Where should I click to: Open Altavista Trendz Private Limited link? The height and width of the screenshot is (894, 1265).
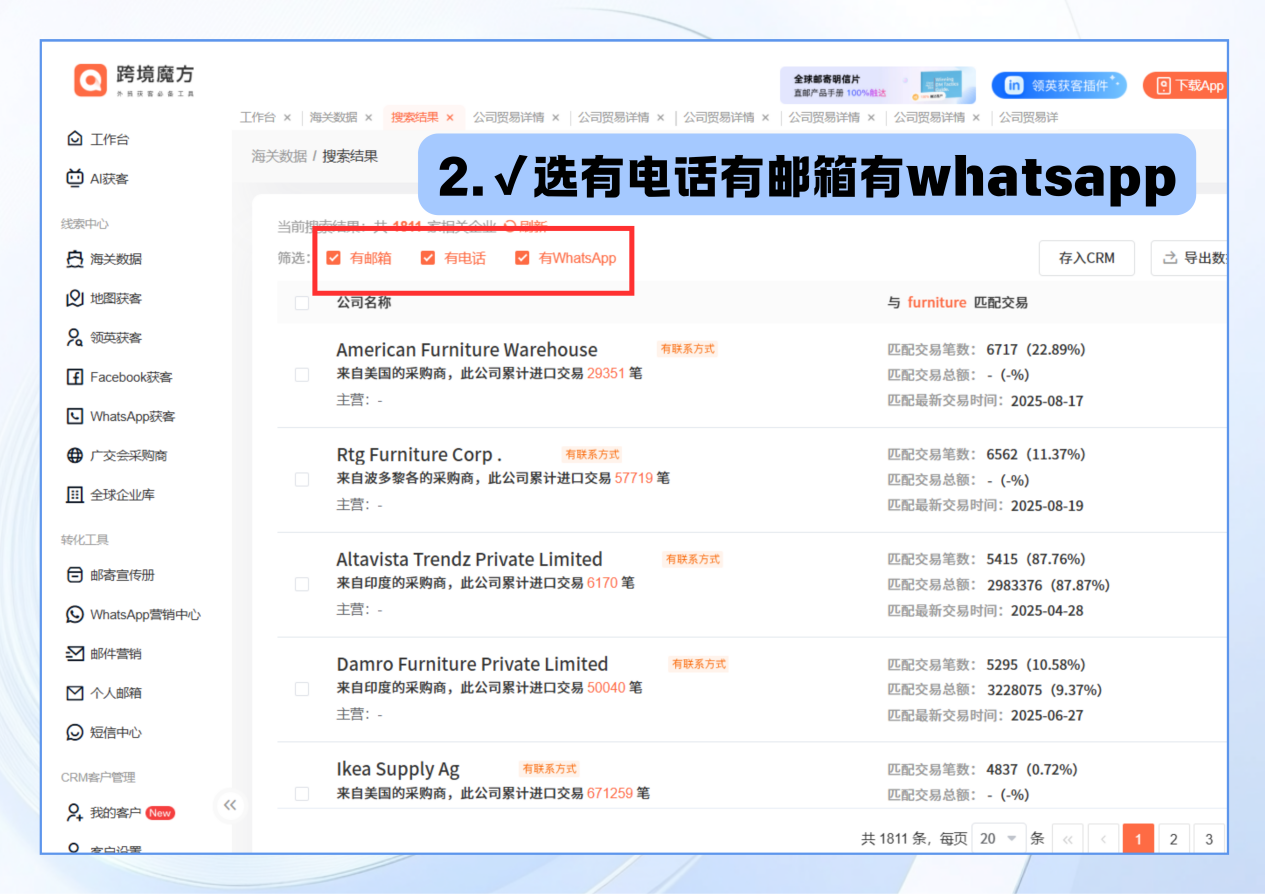click(x=469, y=559)
